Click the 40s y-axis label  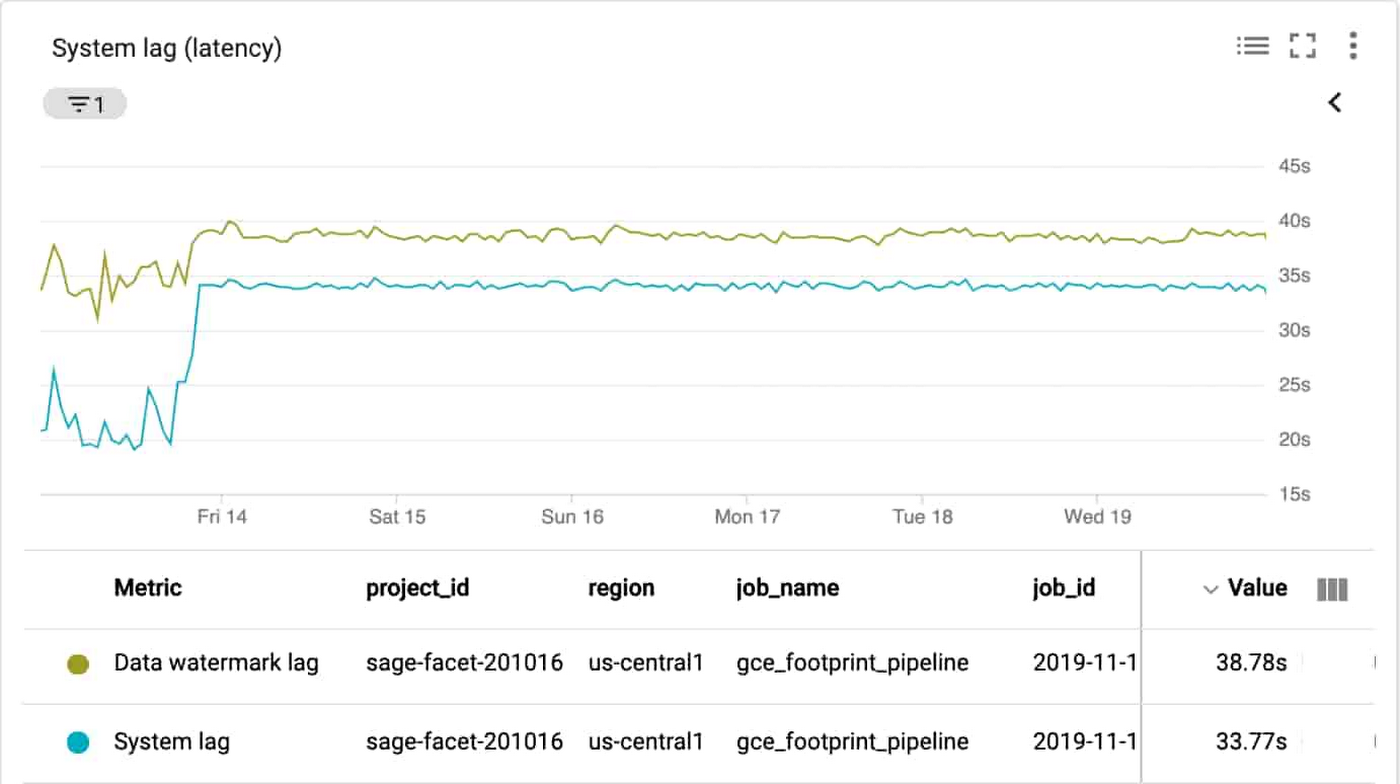coord(1294,221)
